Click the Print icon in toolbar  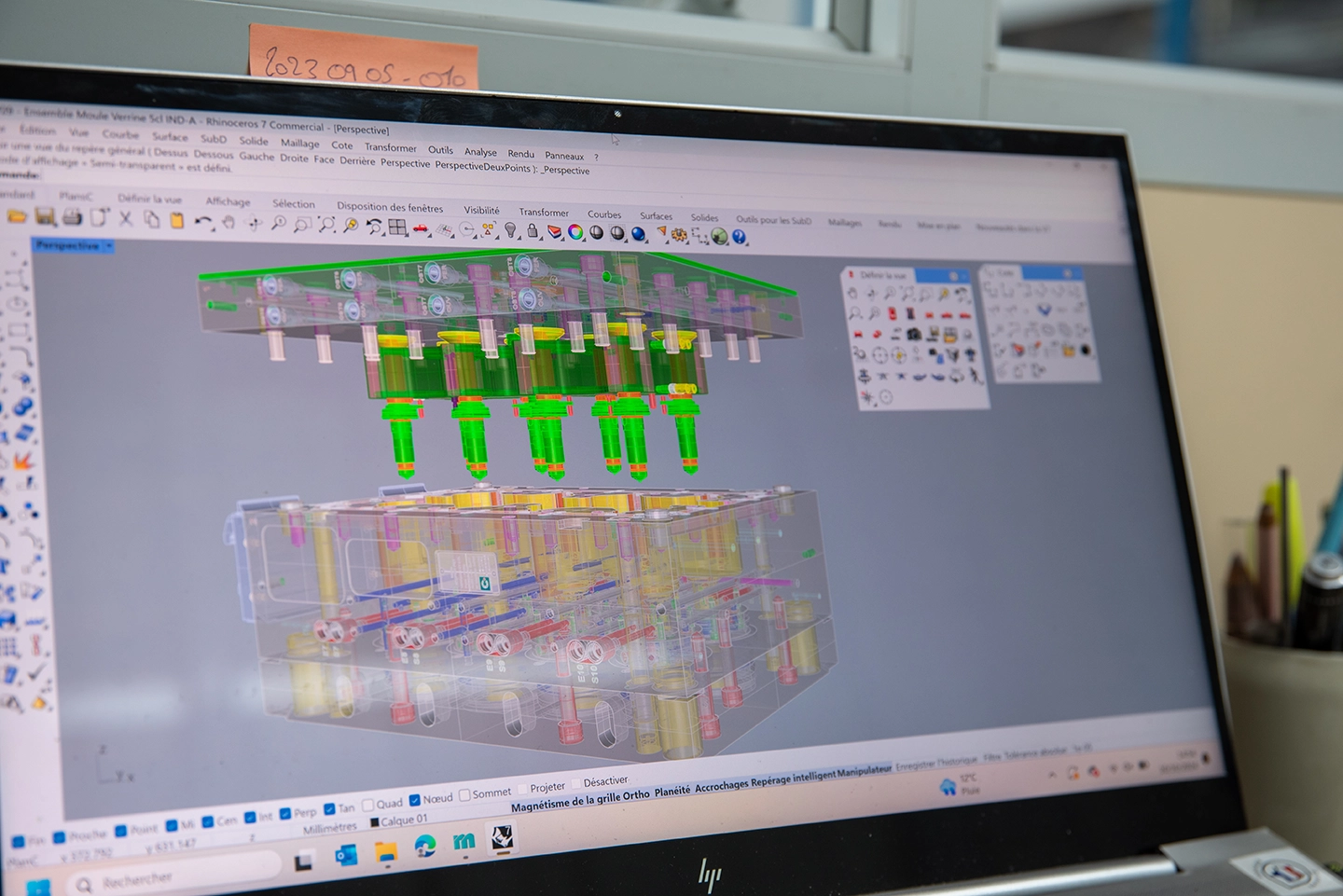click(x=72, y=217)
